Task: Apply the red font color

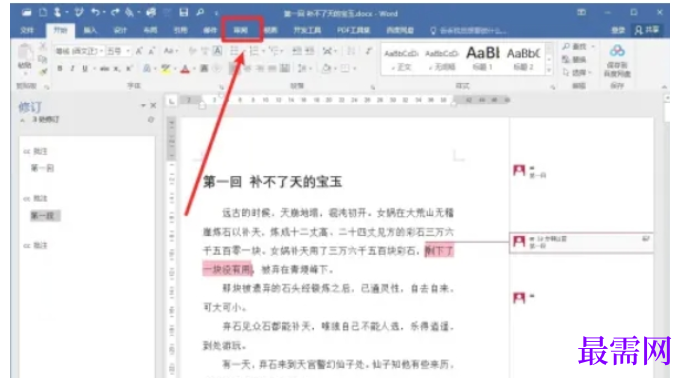Action: point(185,68)
